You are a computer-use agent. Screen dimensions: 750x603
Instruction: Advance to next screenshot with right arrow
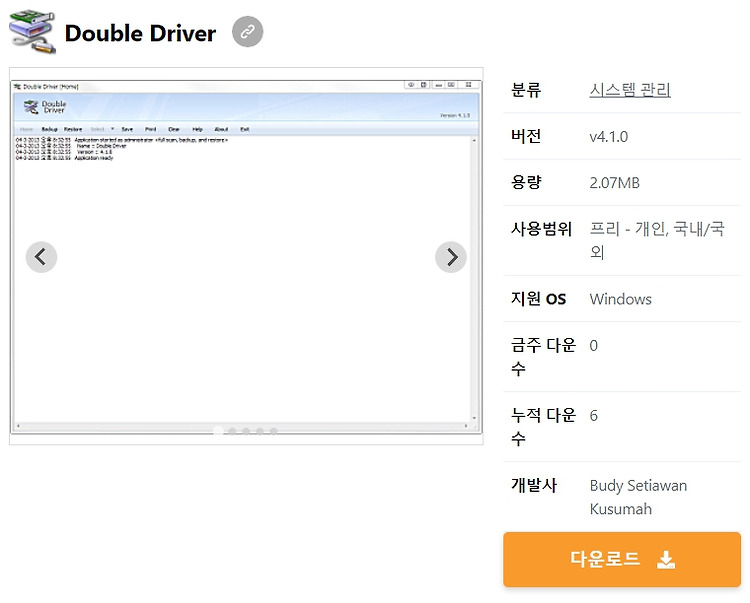[x=451, y=257]
